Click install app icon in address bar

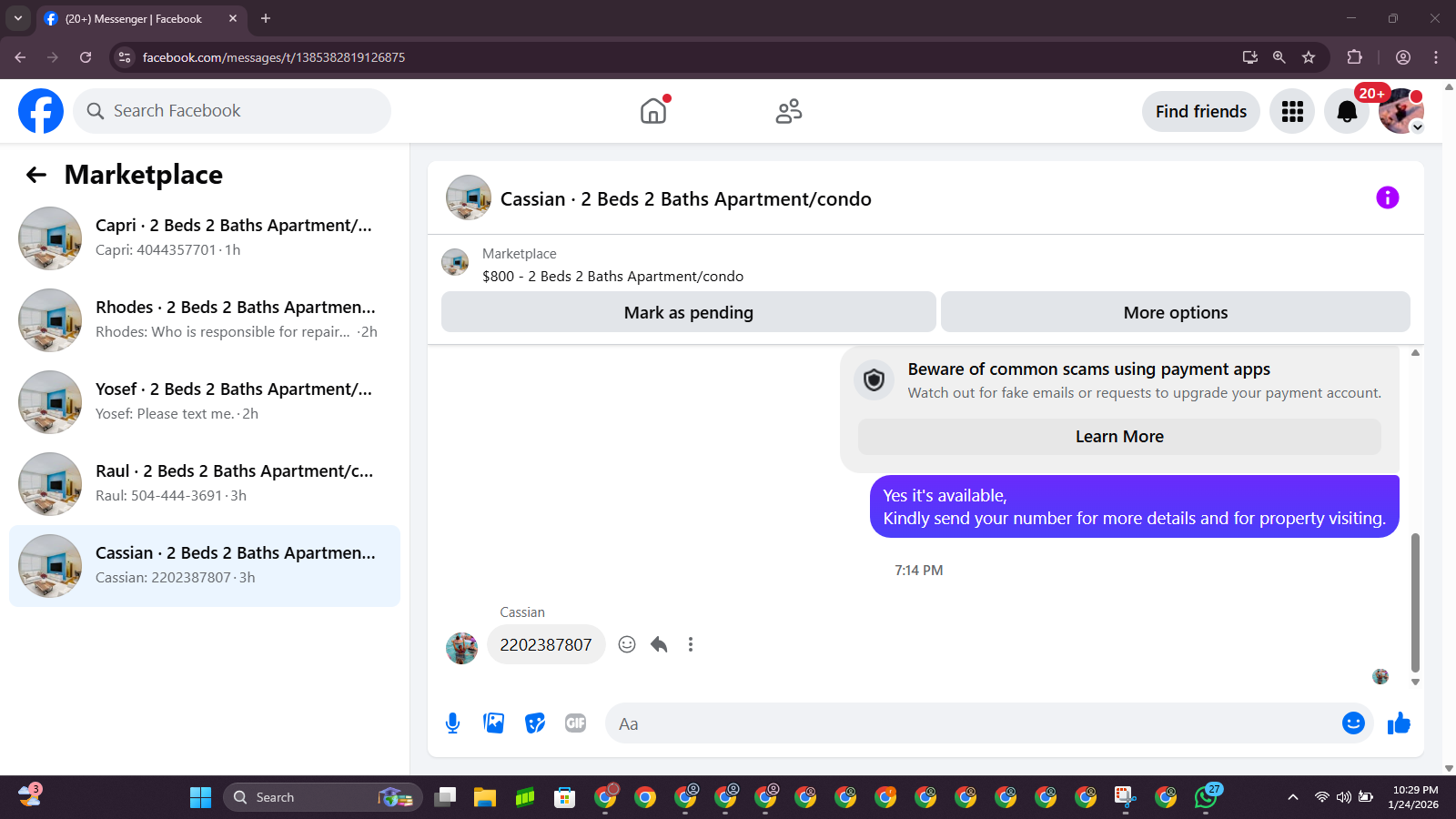coord(1250,57)
